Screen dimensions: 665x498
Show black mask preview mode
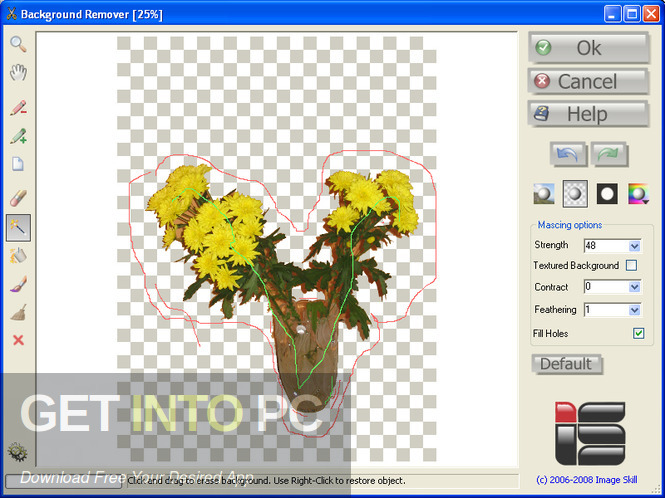tap(607, 194)
